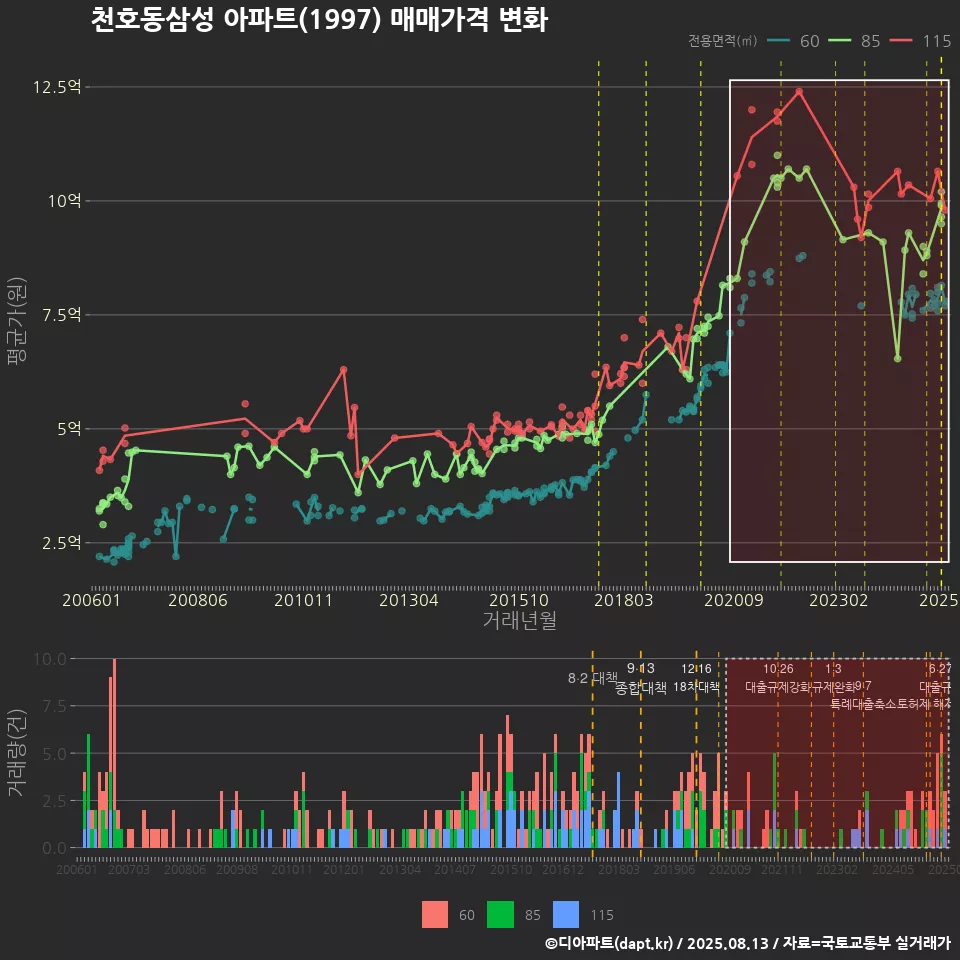Click the 5억 price axis label

point(69,429)
